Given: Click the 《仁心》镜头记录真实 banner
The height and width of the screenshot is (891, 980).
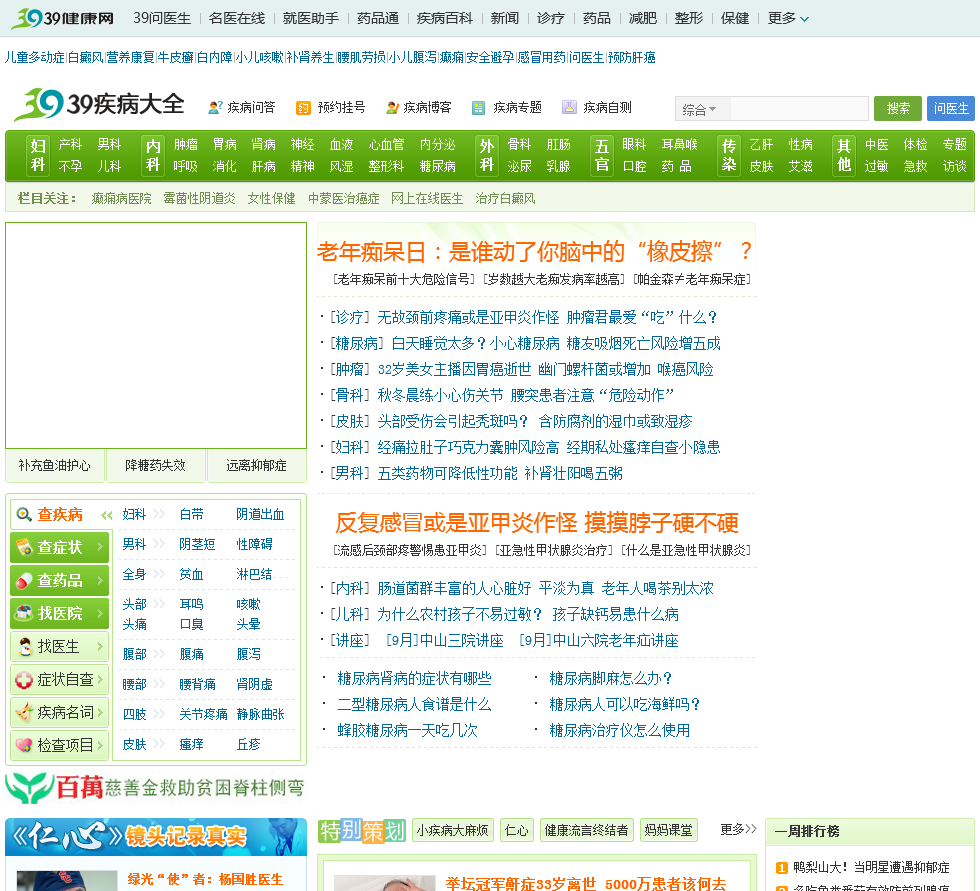Looking at the screenshot, I should pyautogui.click(x=156, y=837).
